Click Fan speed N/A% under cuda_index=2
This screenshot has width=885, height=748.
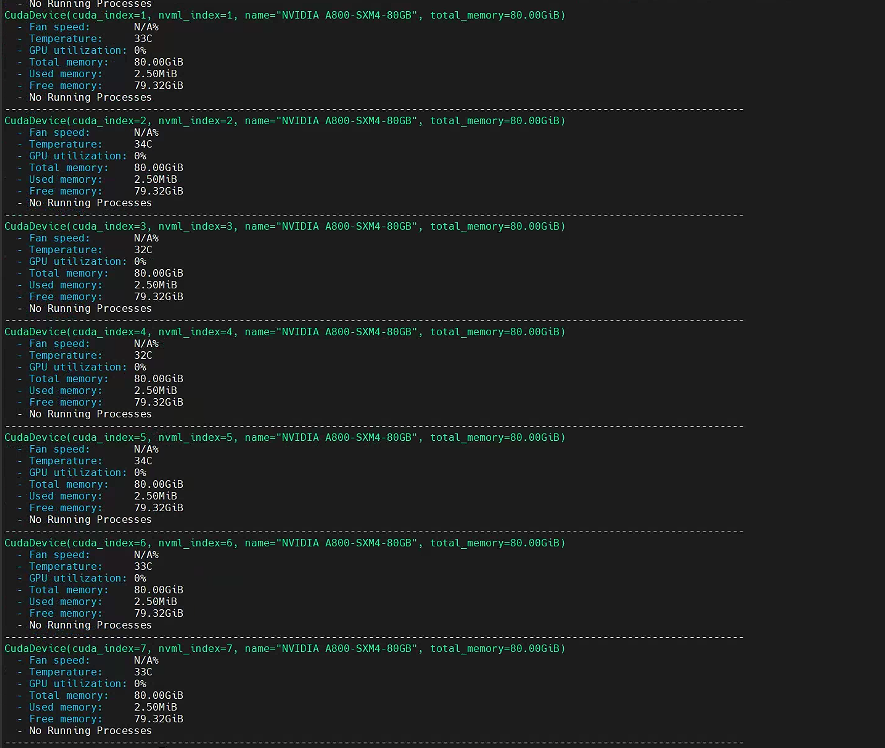[94, 133]
